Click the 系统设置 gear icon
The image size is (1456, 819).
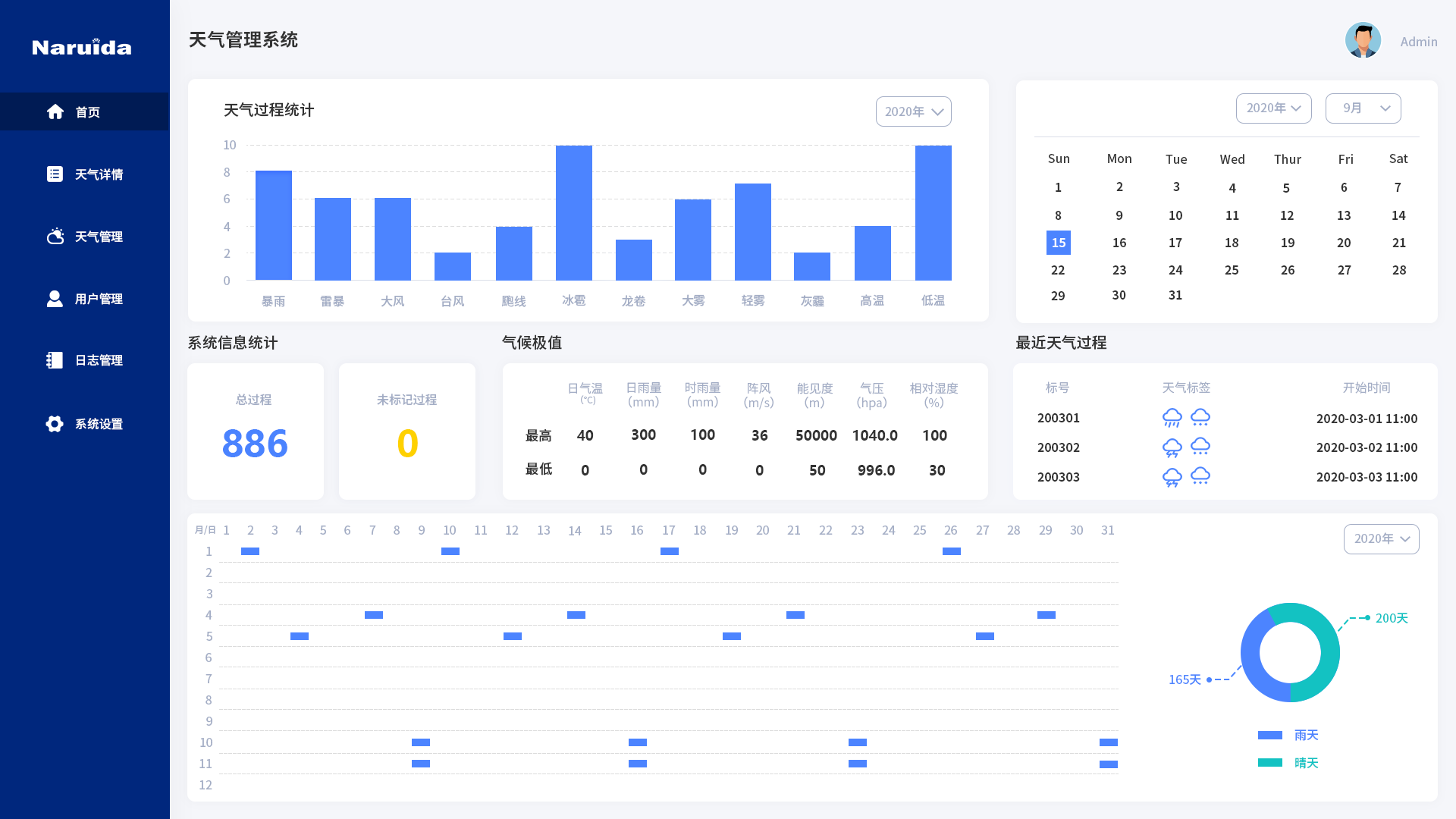coord(55,424)
